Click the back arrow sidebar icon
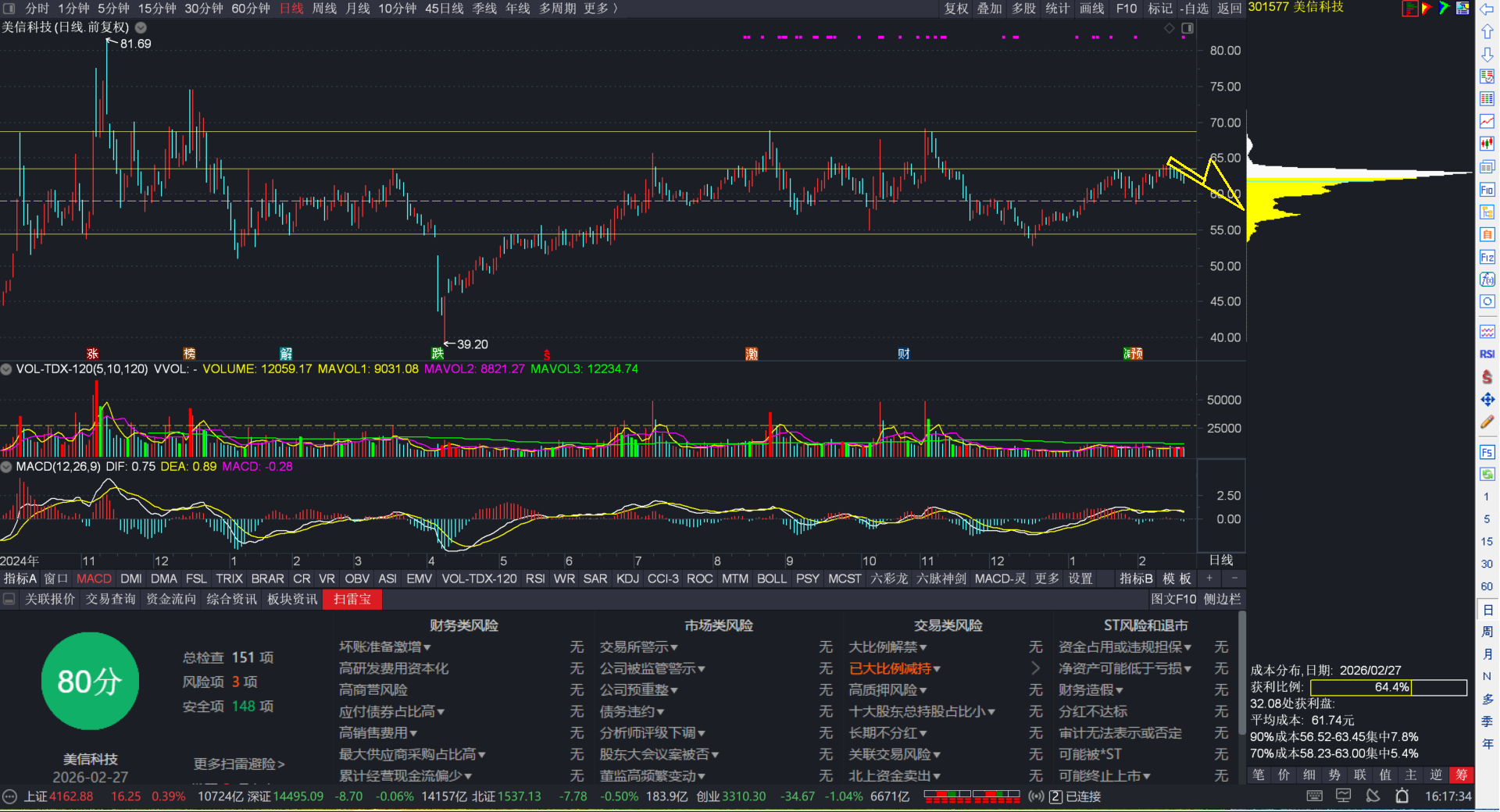Viewport: 1500px width, 812px height. (1487, 9)
